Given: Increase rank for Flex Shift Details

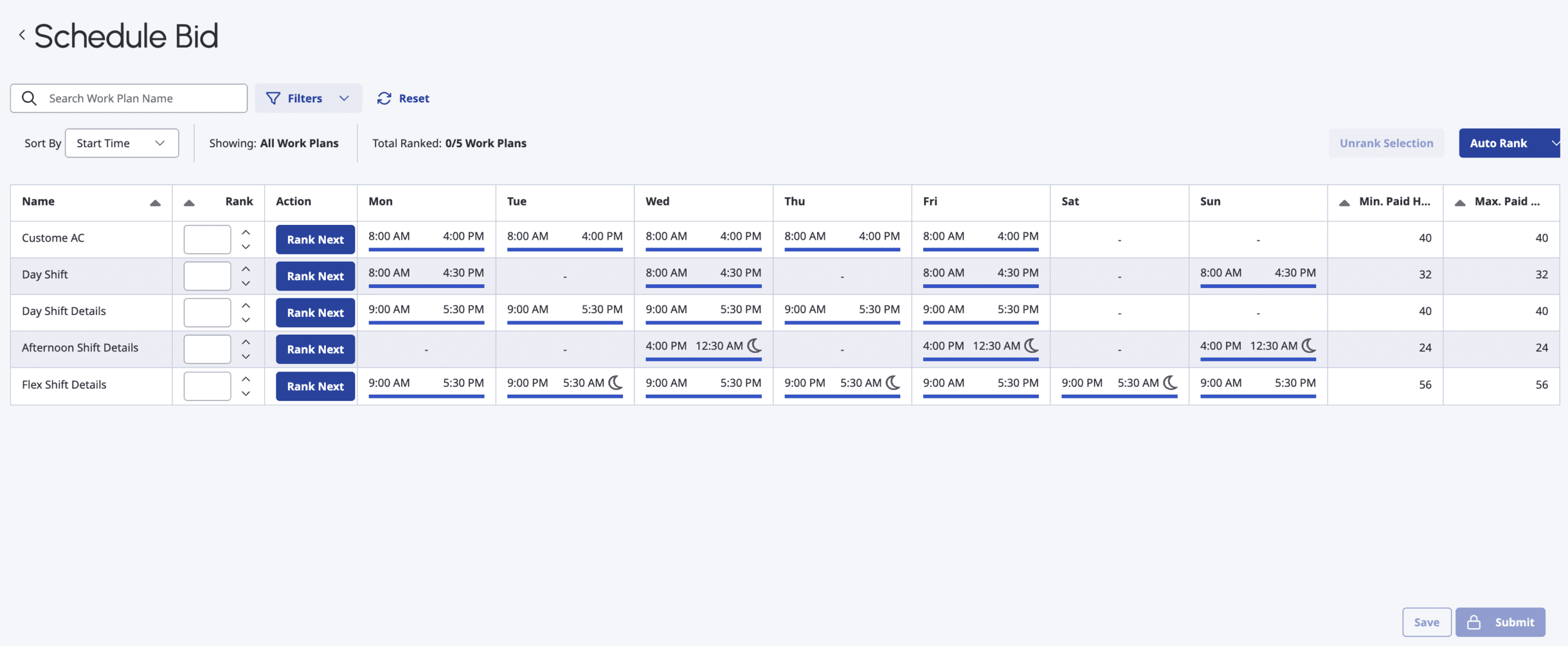Looking at the screenshot, I should point(246,379).
